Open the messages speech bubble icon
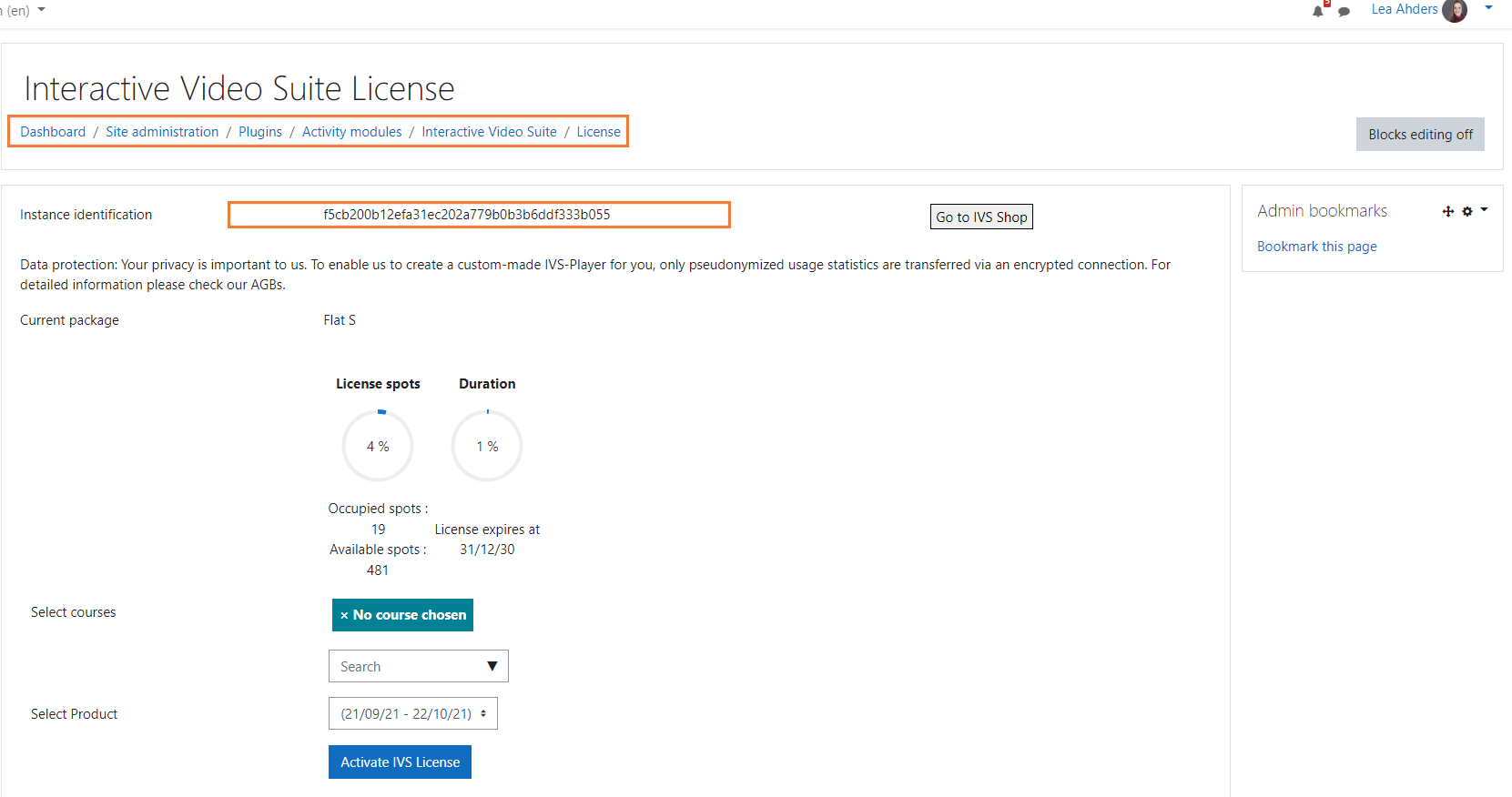The image size is (1512, 797). [x=1344, y=12]
